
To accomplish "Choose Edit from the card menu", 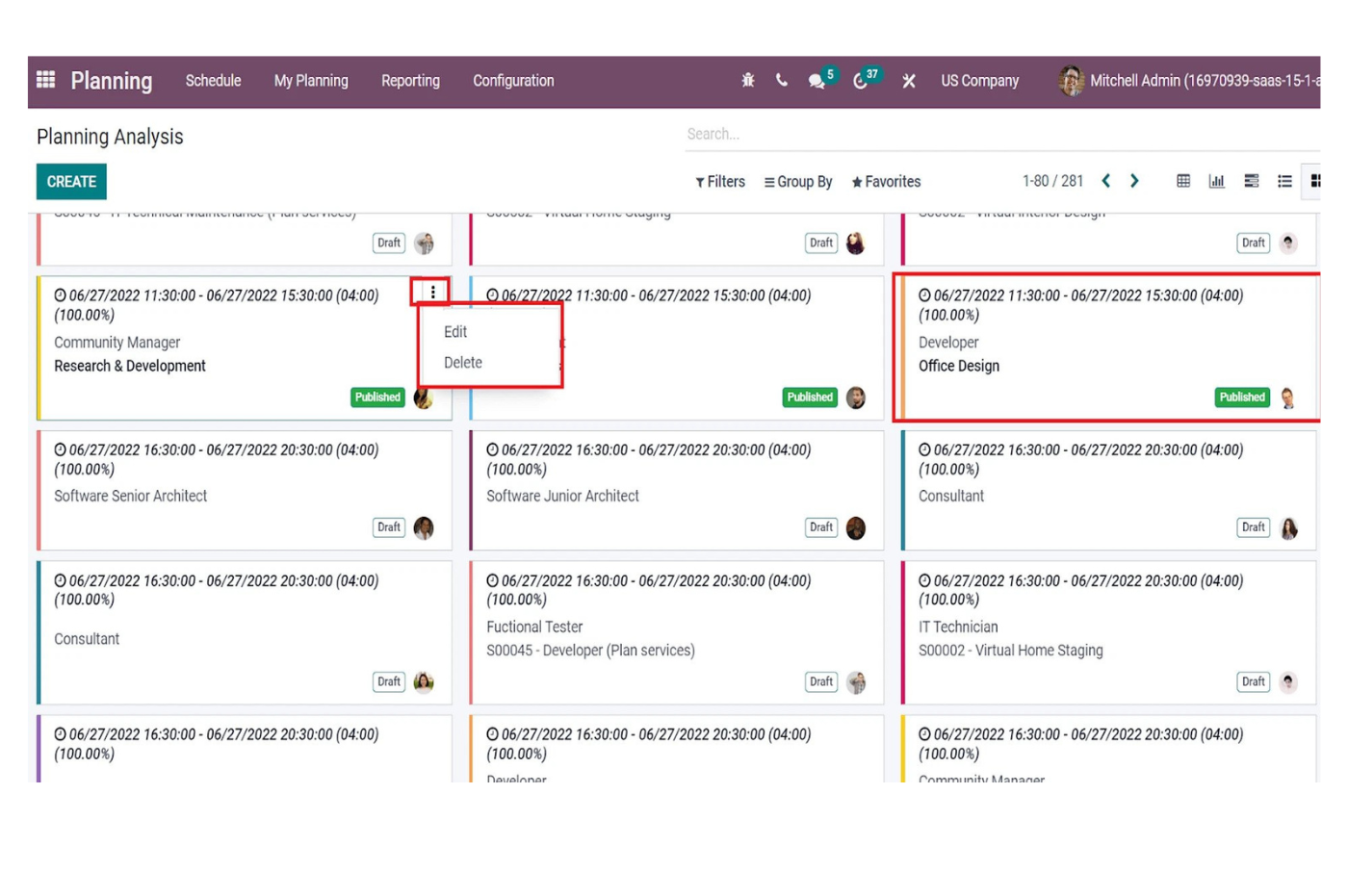I will [x=455, y=332].
